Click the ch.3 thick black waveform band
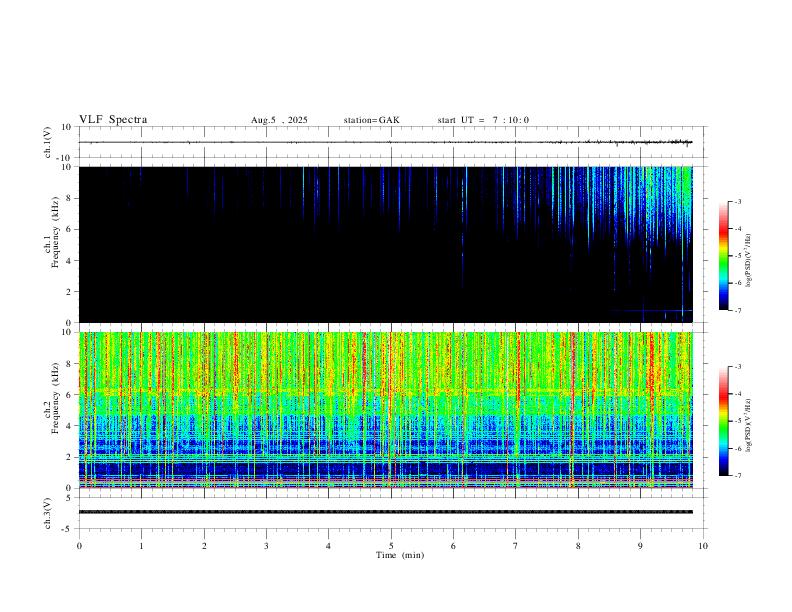The width and height of the screenshot is (792, 612). [385, 512]
